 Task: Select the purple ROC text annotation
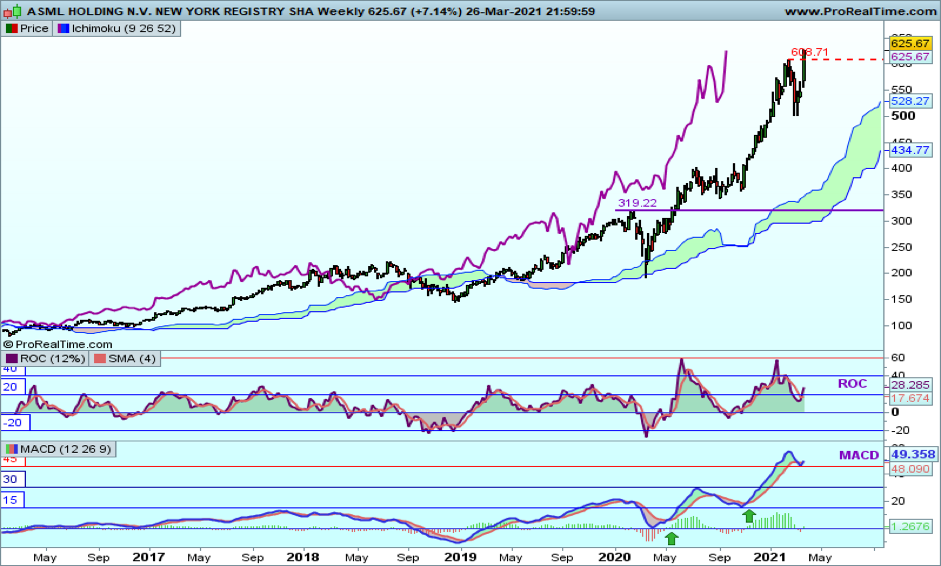852,384
